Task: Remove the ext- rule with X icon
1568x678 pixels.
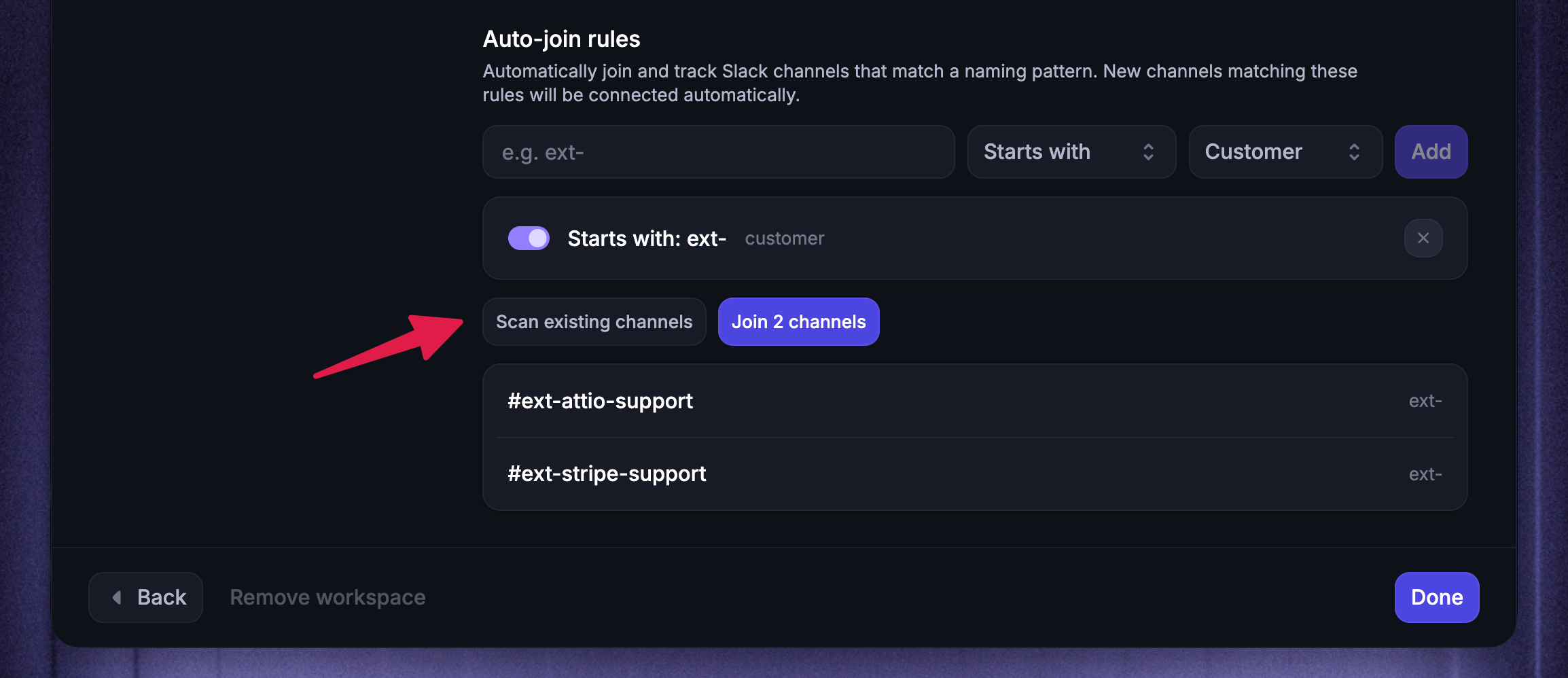Action: pyautogui.click(x=1423, y=238)
